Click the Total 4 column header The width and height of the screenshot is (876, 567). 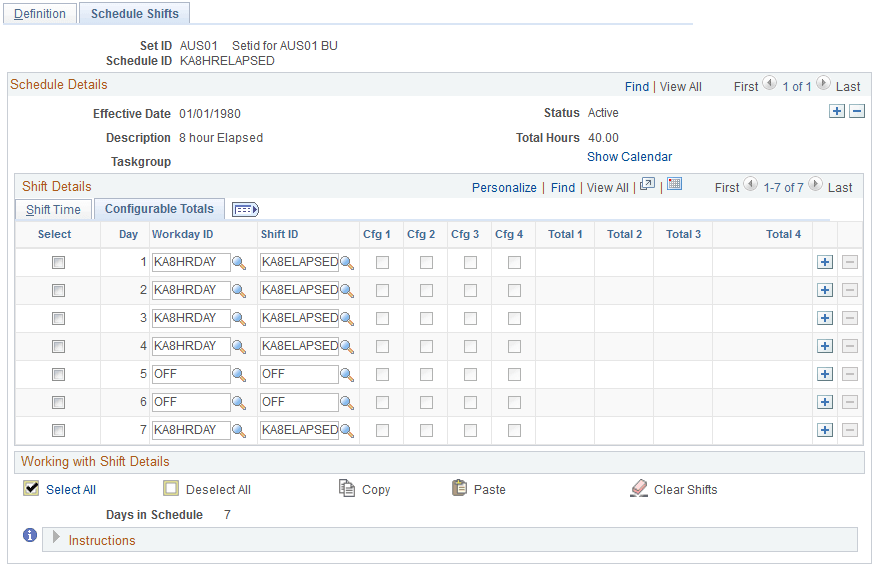coord(783,234)
